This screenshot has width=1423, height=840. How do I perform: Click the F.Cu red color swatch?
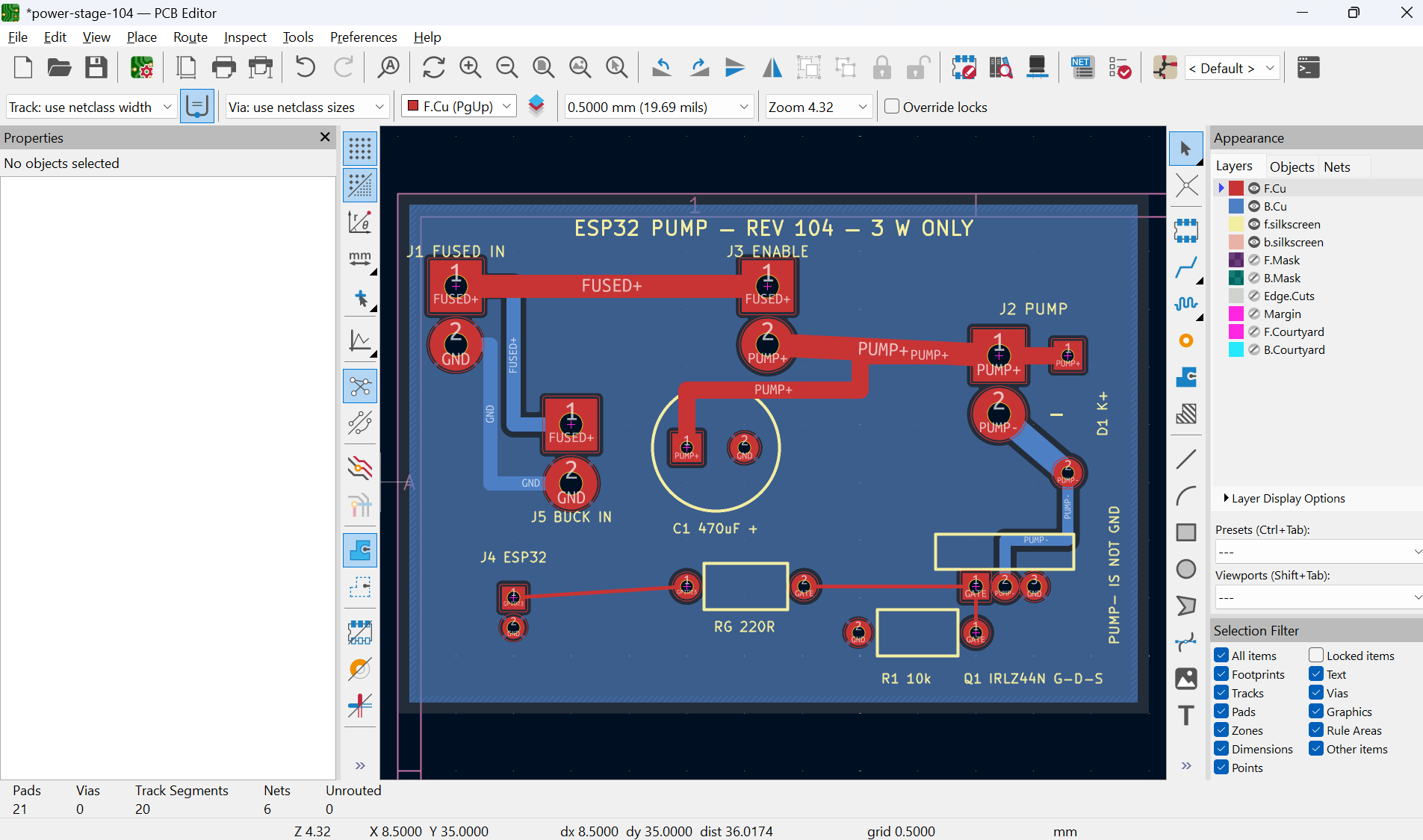pyautogui.click(x=1236, y=188)
